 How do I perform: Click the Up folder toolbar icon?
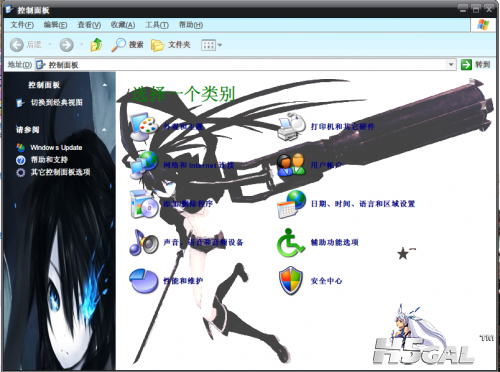coord(96,44)
